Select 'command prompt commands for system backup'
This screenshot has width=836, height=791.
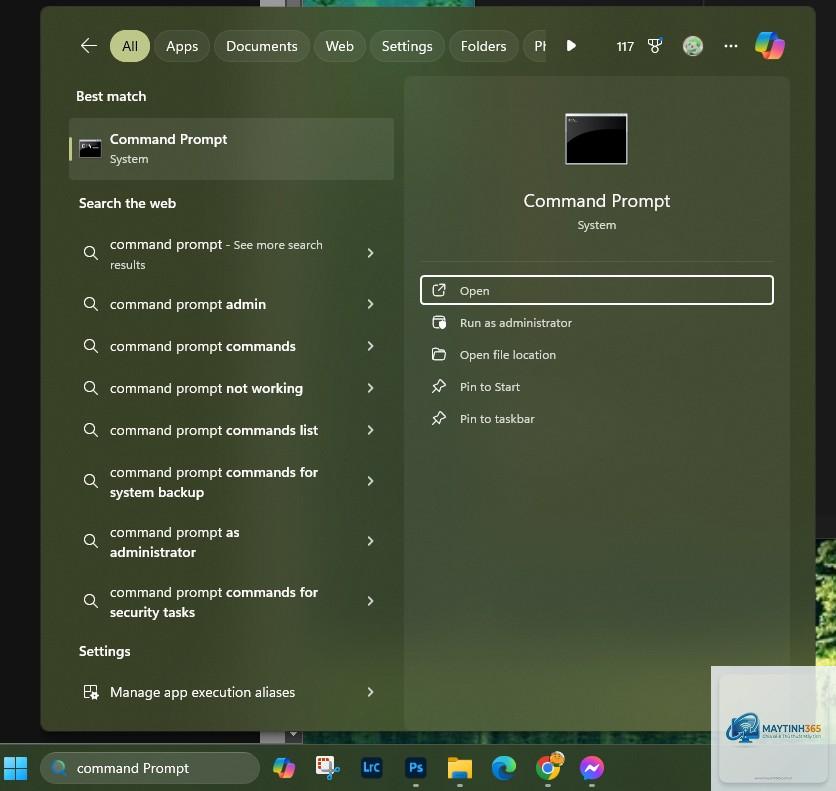[x=231, y=482]
